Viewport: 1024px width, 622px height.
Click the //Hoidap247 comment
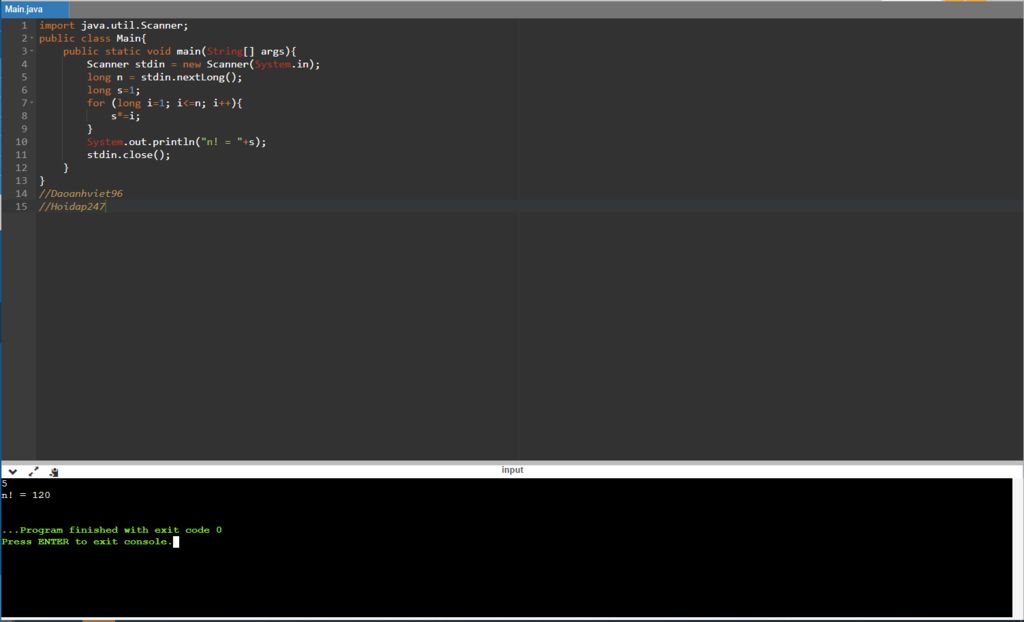click(x=72, y=206)
